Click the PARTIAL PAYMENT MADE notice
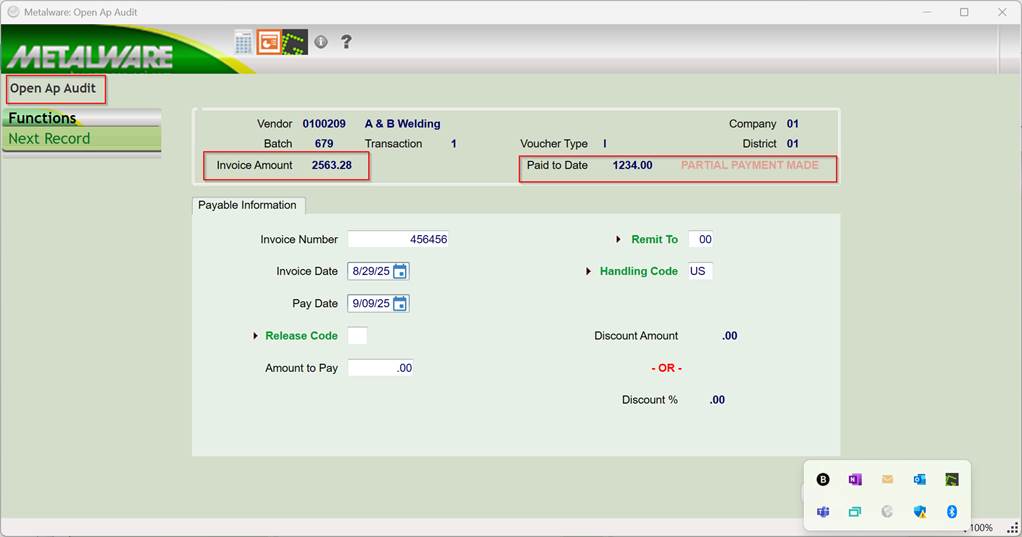 click(x=750, y=166)
